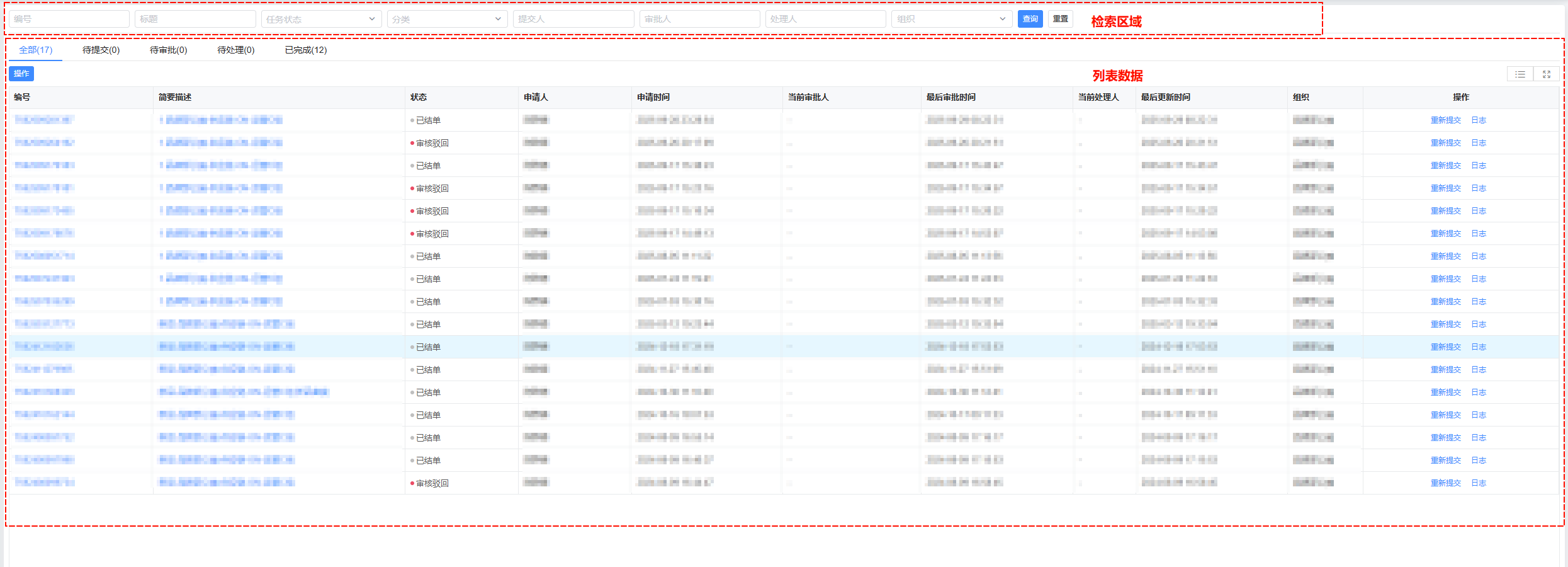Click the 提交人 input field
The height and width of the screenshot is (567, 1568).
573,19
